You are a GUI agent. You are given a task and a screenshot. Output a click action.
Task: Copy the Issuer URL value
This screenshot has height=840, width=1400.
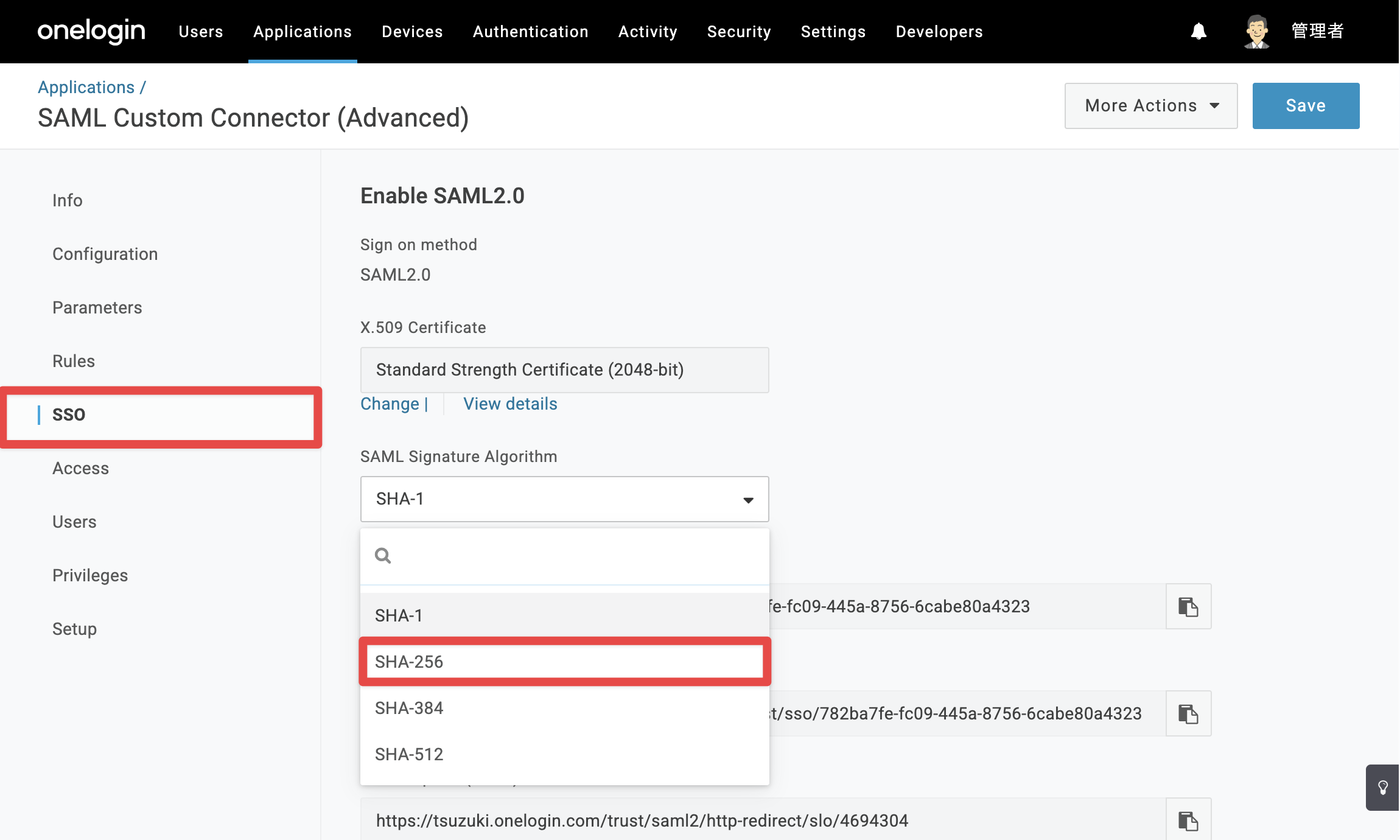[1188, 606]
